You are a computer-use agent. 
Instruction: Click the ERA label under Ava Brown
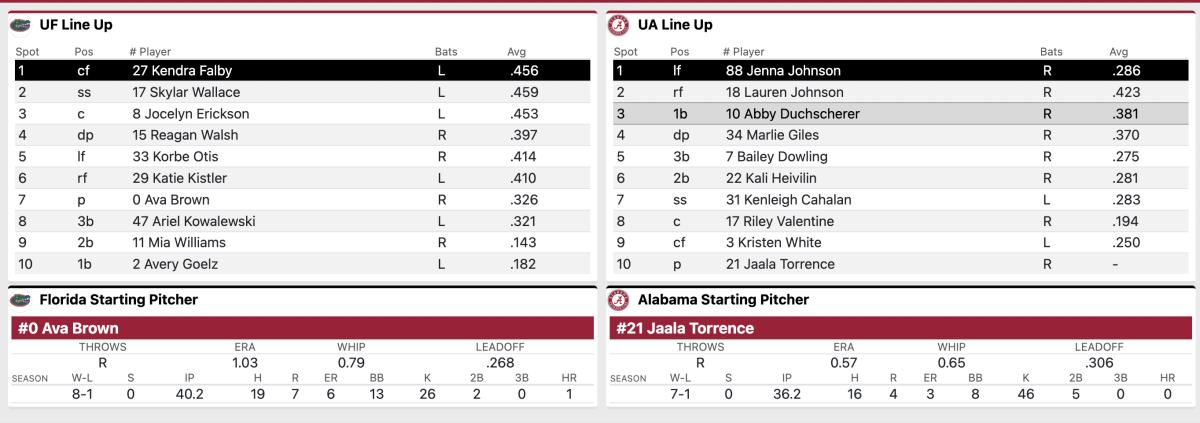[x=243, y=347]
